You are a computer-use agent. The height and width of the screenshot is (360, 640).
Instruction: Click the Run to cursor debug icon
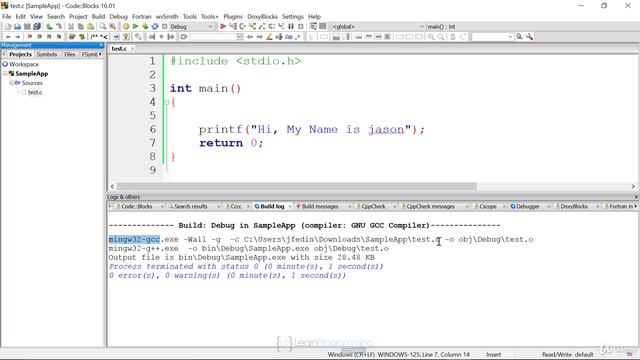tap(233, 27)
